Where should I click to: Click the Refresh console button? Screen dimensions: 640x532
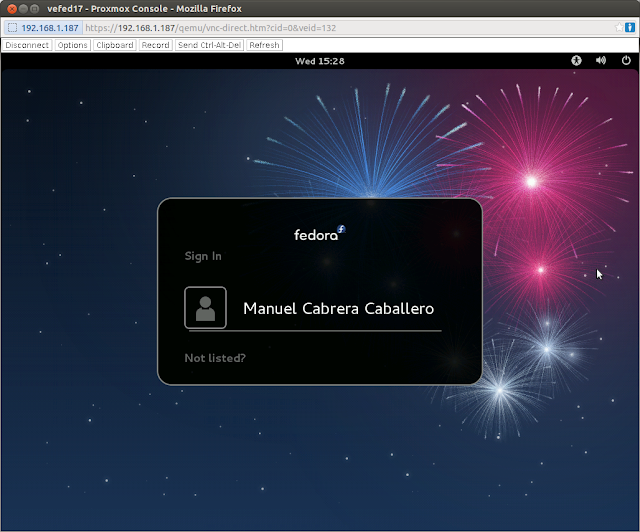click(264, 45)
